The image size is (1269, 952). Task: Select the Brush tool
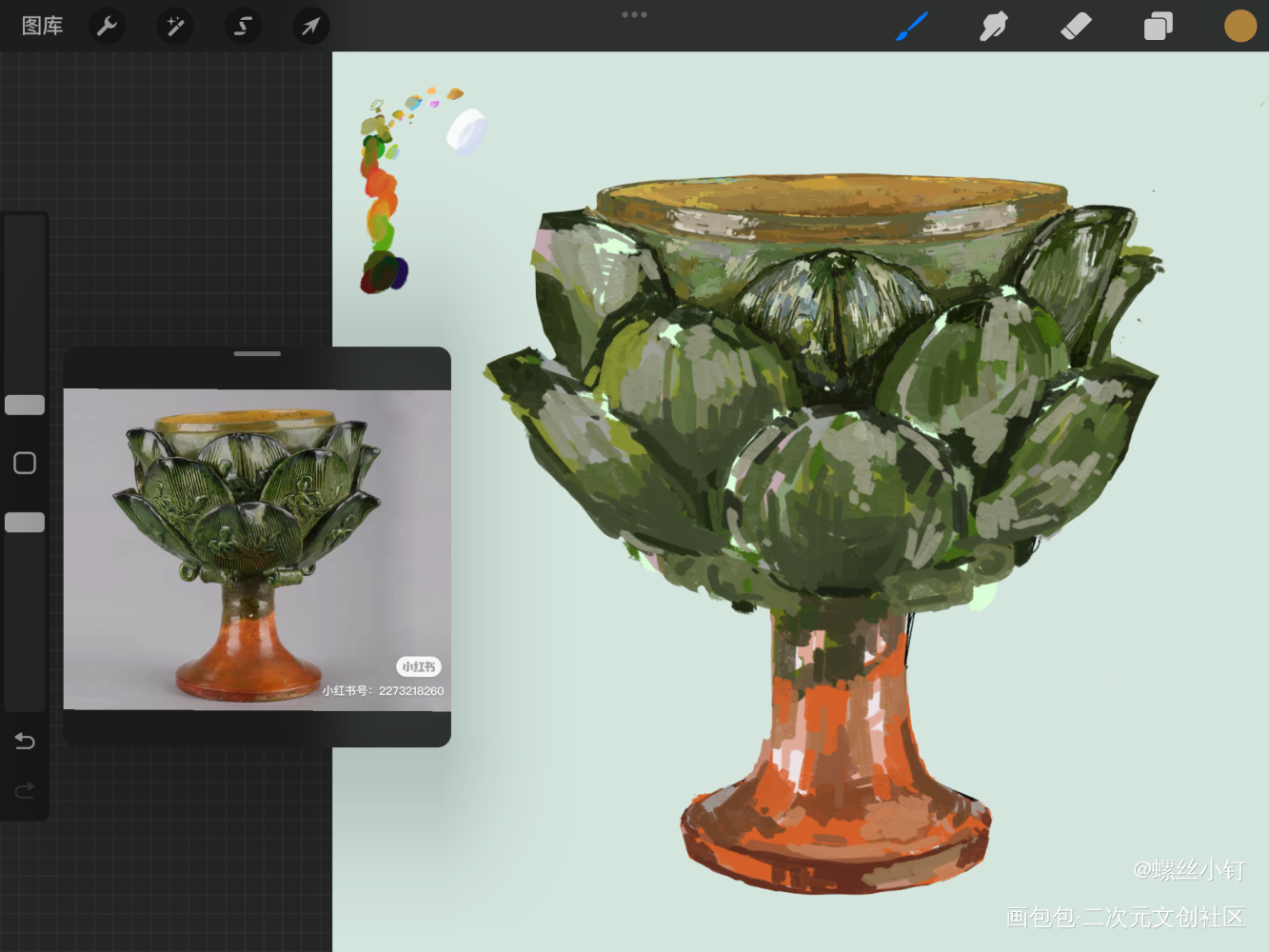point(911,26)
